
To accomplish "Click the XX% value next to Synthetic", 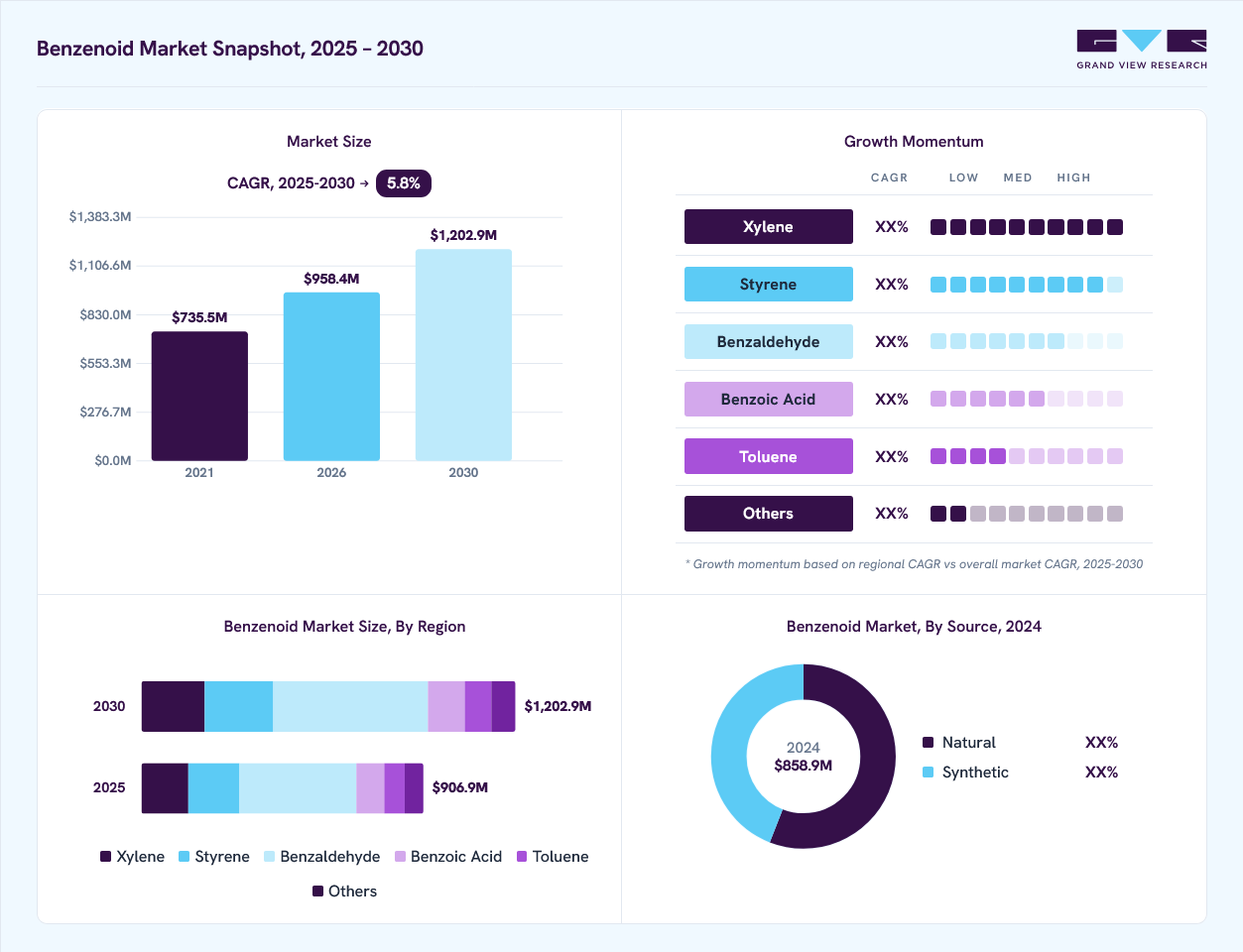I will coord(1101,773).
